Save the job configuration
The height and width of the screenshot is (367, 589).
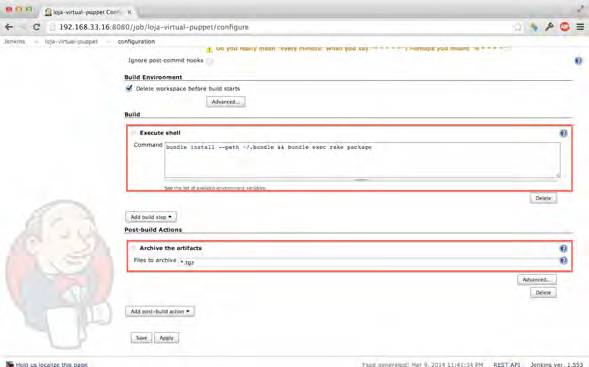coord(141,338)
